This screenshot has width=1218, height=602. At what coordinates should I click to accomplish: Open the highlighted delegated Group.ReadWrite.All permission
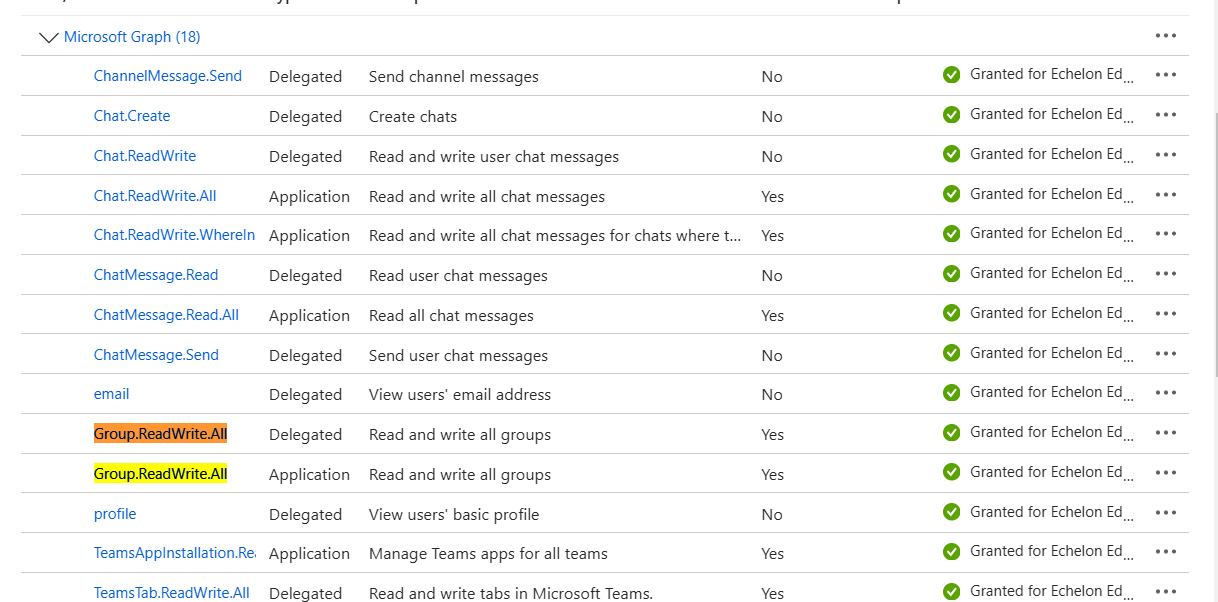point(160,432)
